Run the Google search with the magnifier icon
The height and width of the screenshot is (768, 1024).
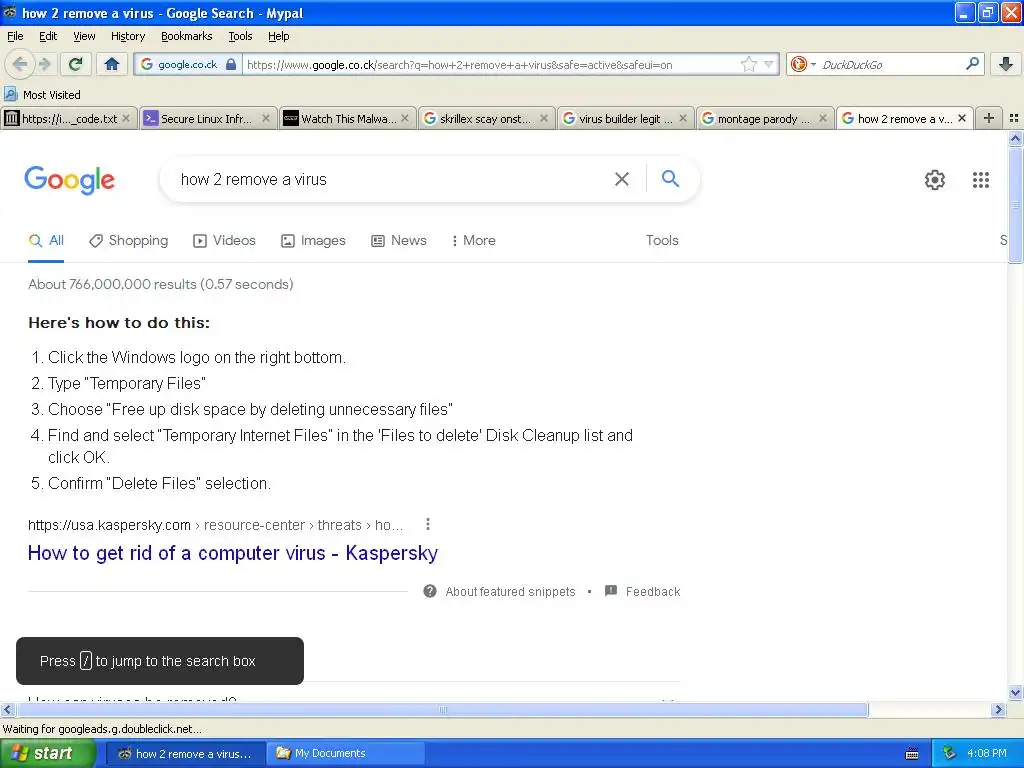[670, 178]
